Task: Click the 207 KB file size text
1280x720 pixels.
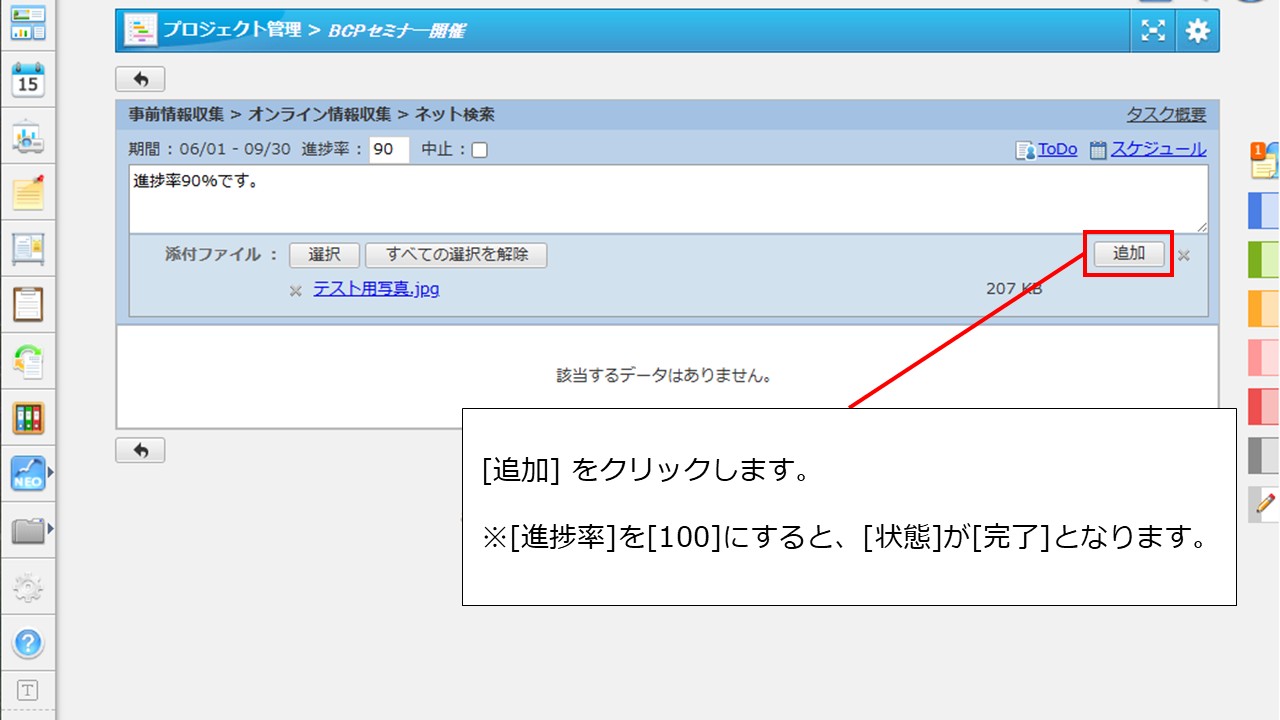Action: click(x=1014, y=289)
